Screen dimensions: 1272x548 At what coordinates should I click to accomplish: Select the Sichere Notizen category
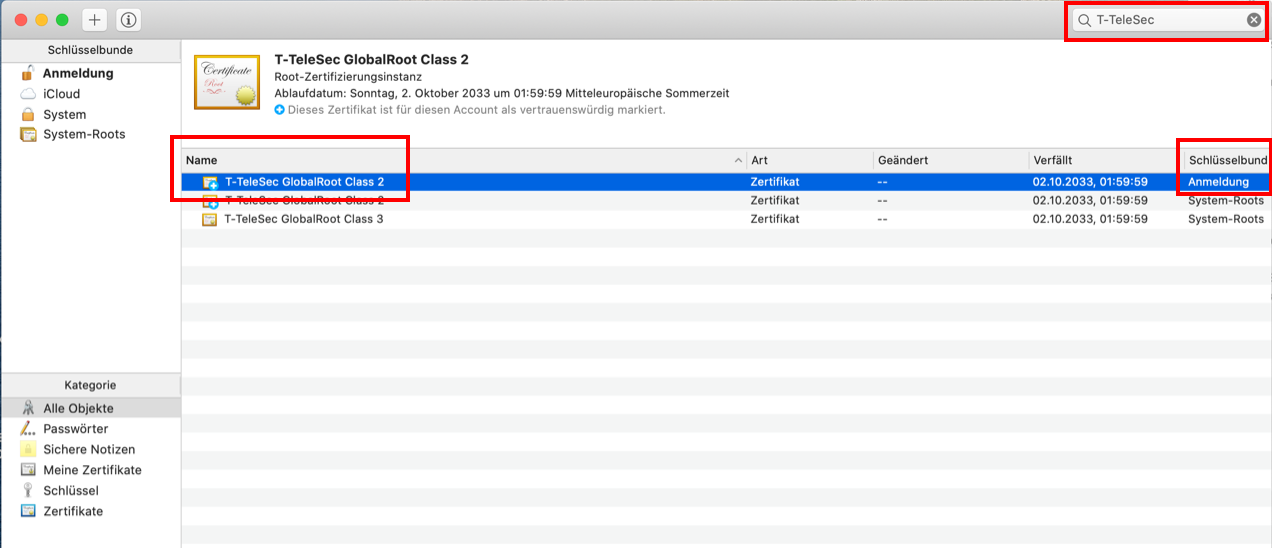coord(91,449)
